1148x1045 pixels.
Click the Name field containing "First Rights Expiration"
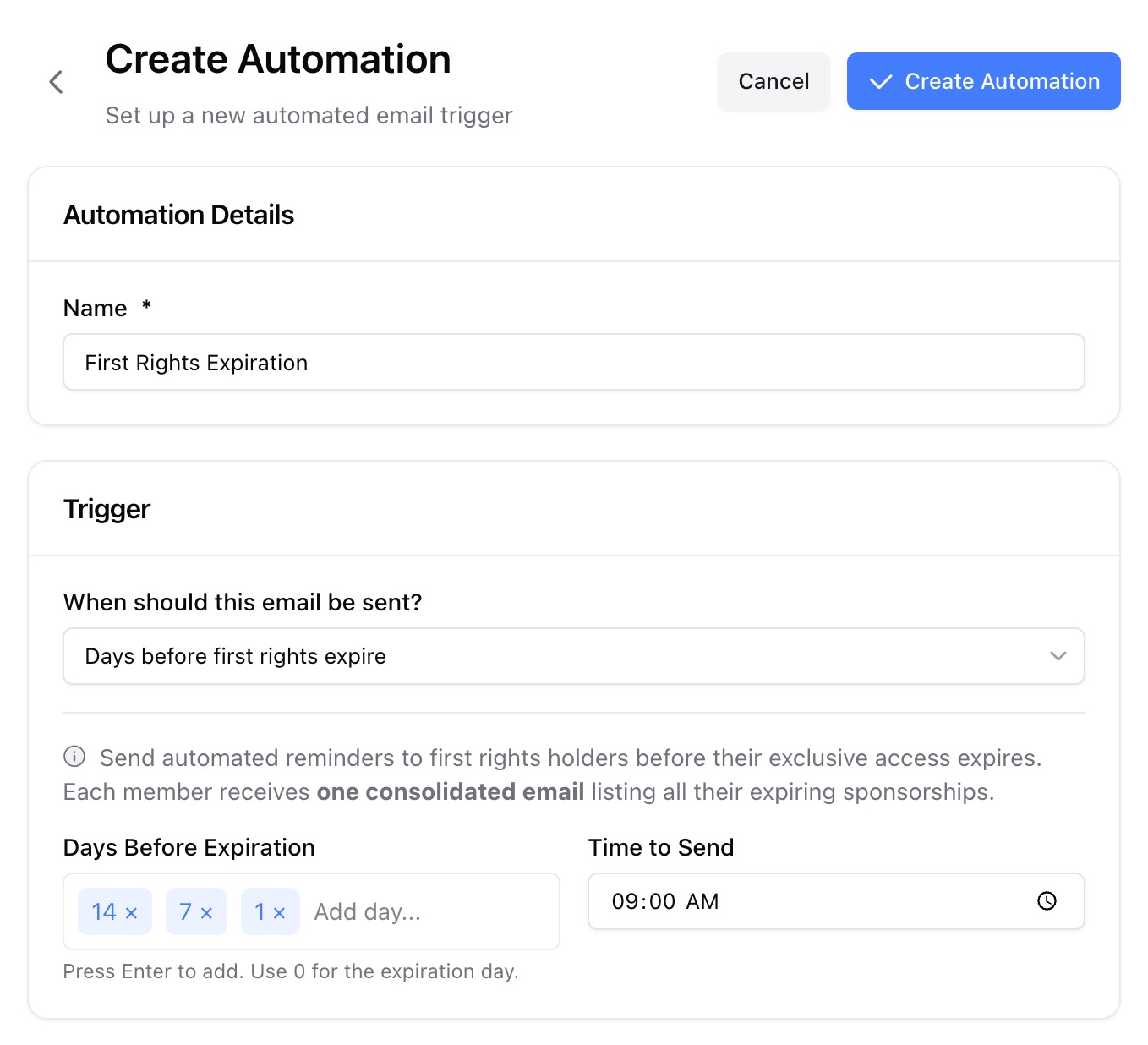tap(574, 362)
